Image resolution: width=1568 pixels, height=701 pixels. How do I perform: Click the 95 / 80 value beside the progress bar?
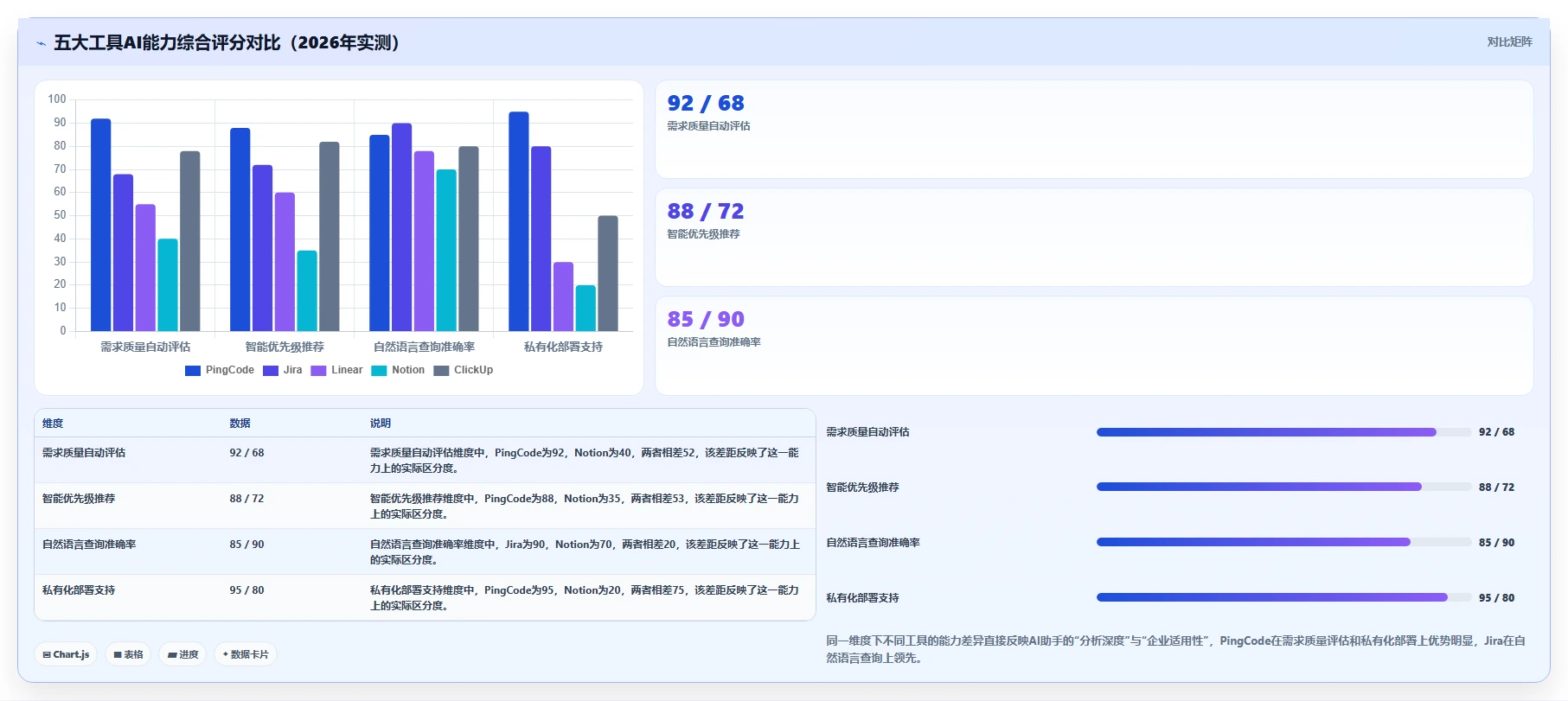(x=1496, y=598)
